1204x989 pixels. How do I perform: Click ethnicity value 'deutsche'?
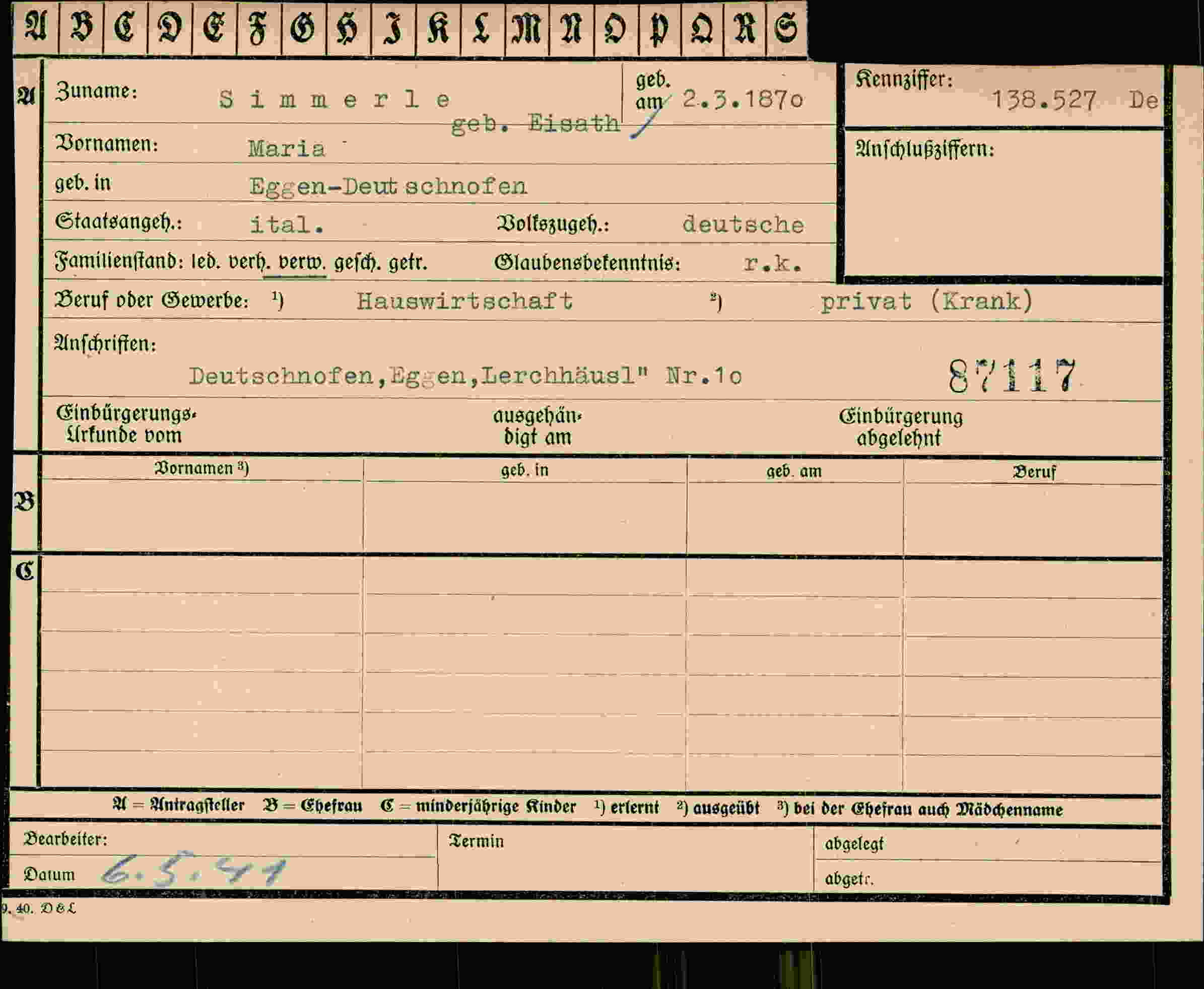pyautogui.click(x=743, y=224)
